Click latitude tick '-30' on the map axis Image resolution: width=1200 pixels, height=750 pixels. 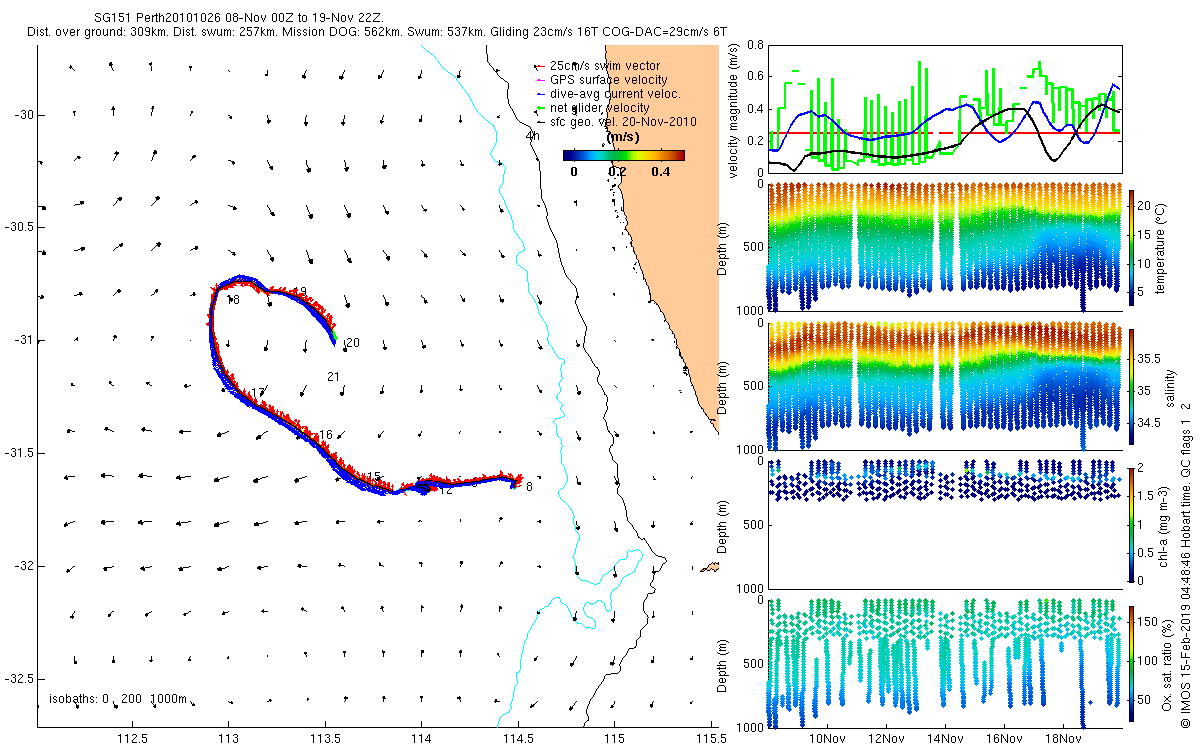coord(24,115)
